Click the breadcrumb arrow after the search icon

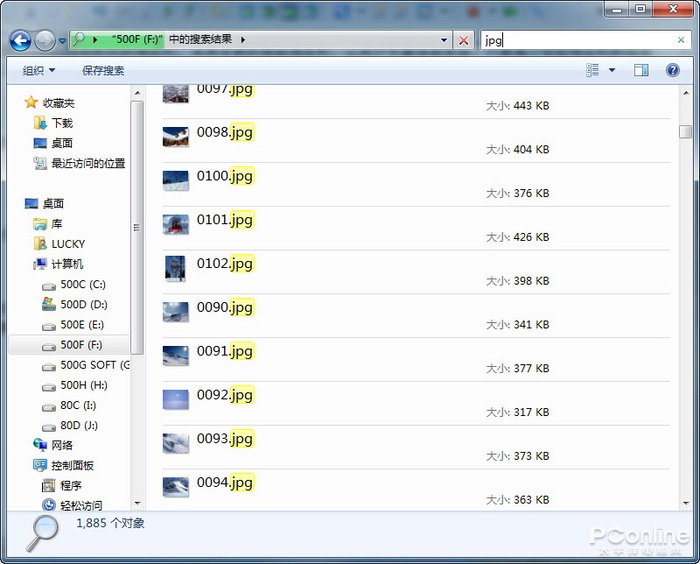tap(95, 40)
